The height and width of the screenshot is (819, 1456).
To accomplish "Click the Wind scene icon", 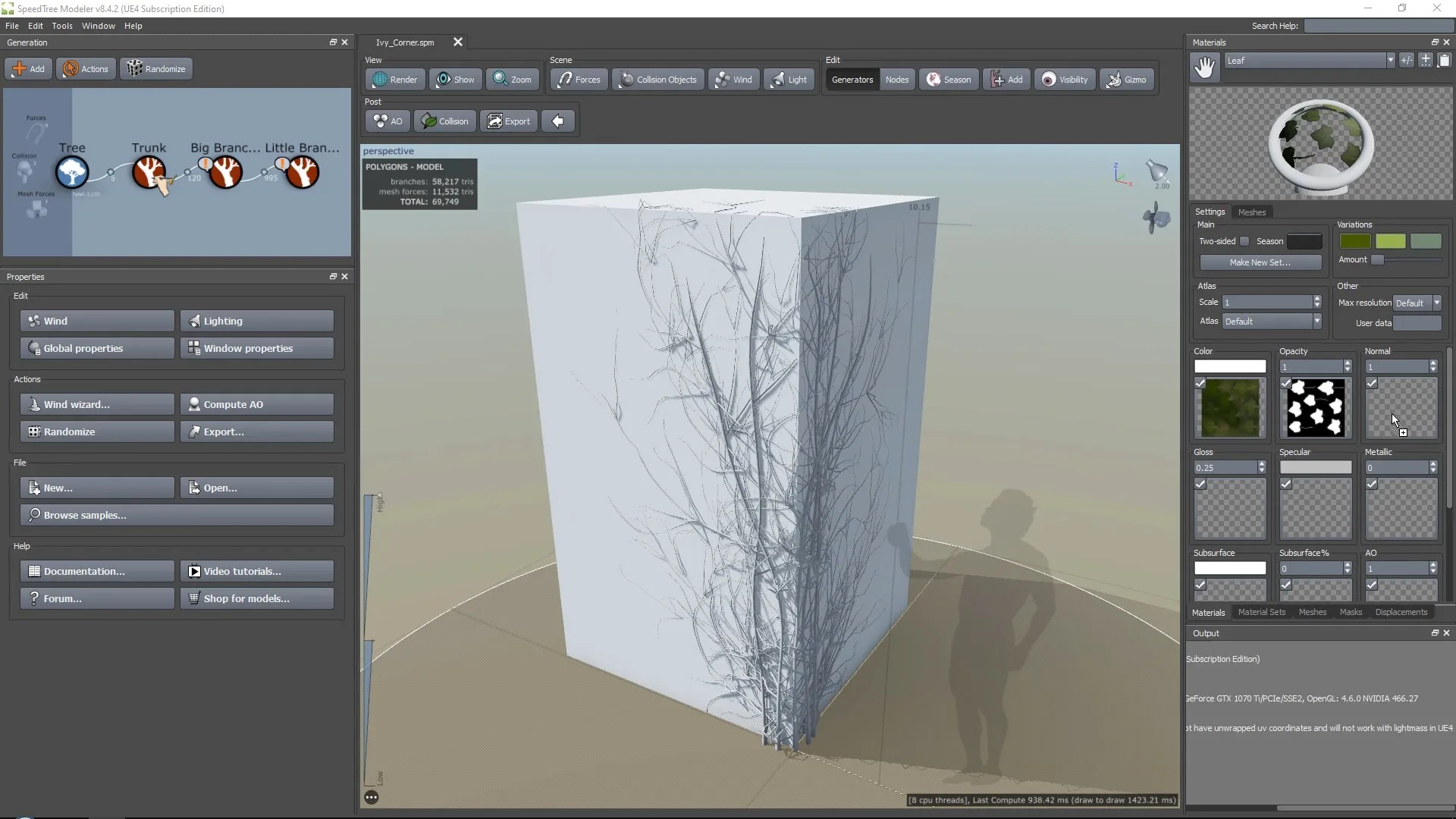I will [723, 80].
